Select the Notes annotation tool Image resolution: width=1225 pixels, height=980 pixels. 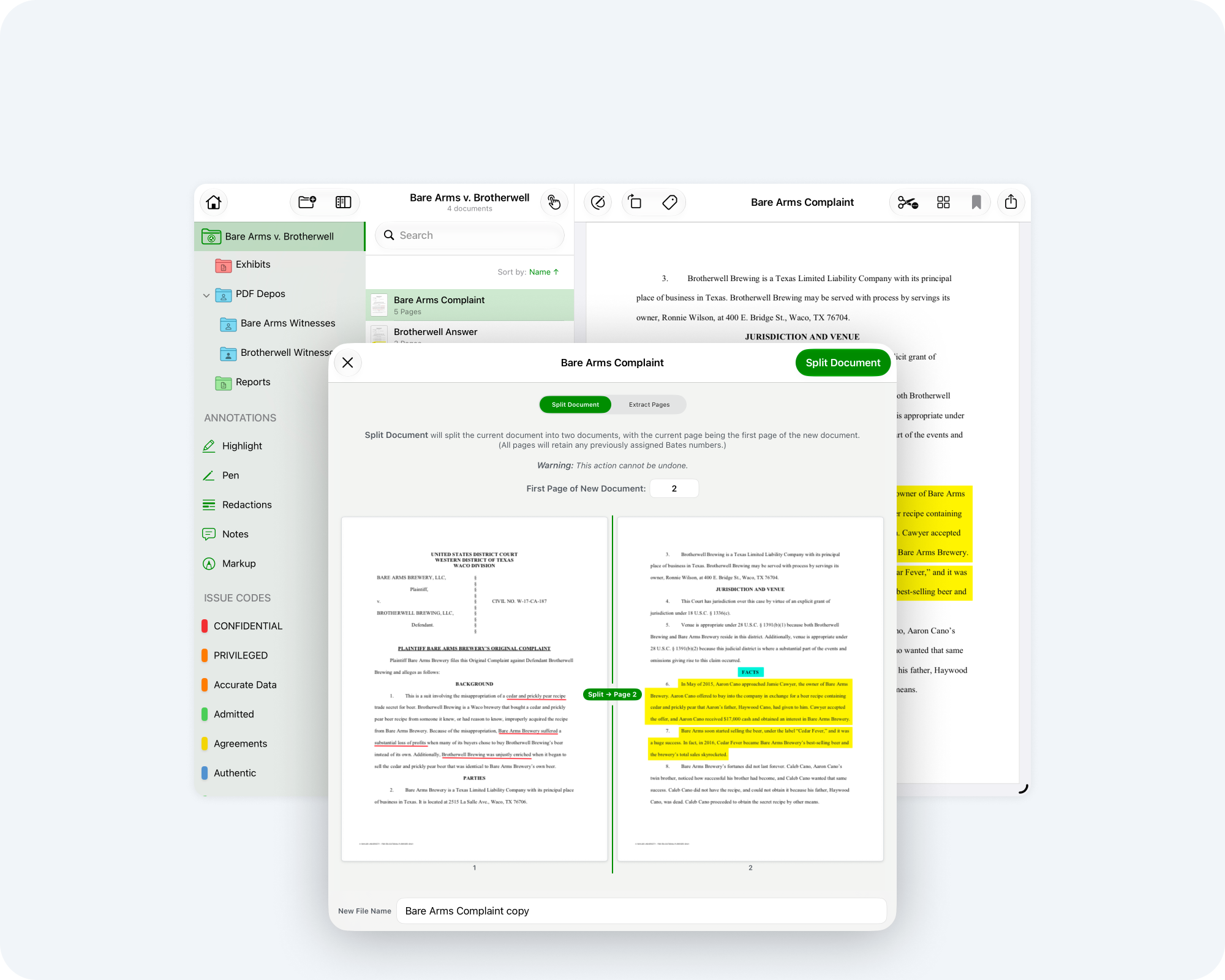[225, 534]
